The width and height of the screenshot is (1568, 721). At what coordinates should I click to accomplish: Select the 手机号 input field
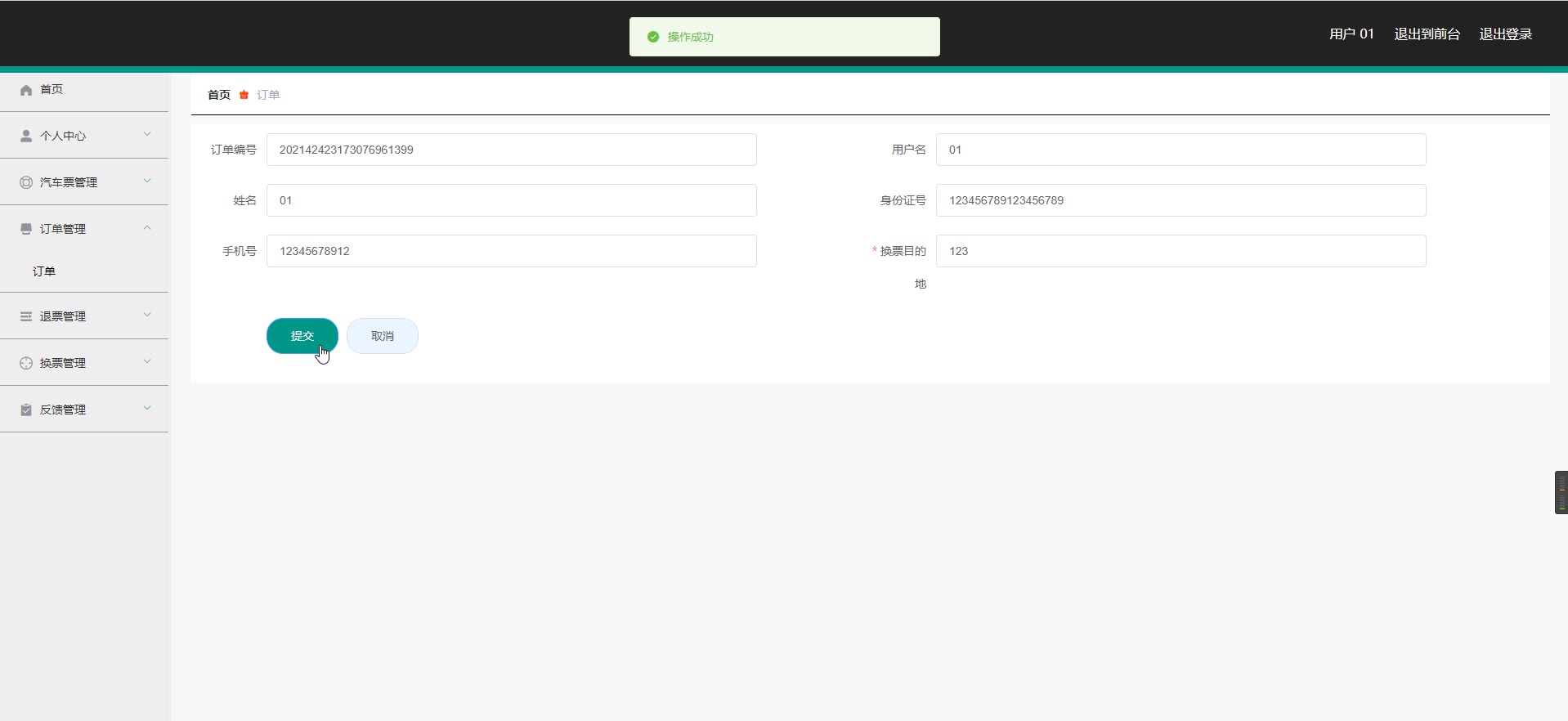(x=512, y=251)
